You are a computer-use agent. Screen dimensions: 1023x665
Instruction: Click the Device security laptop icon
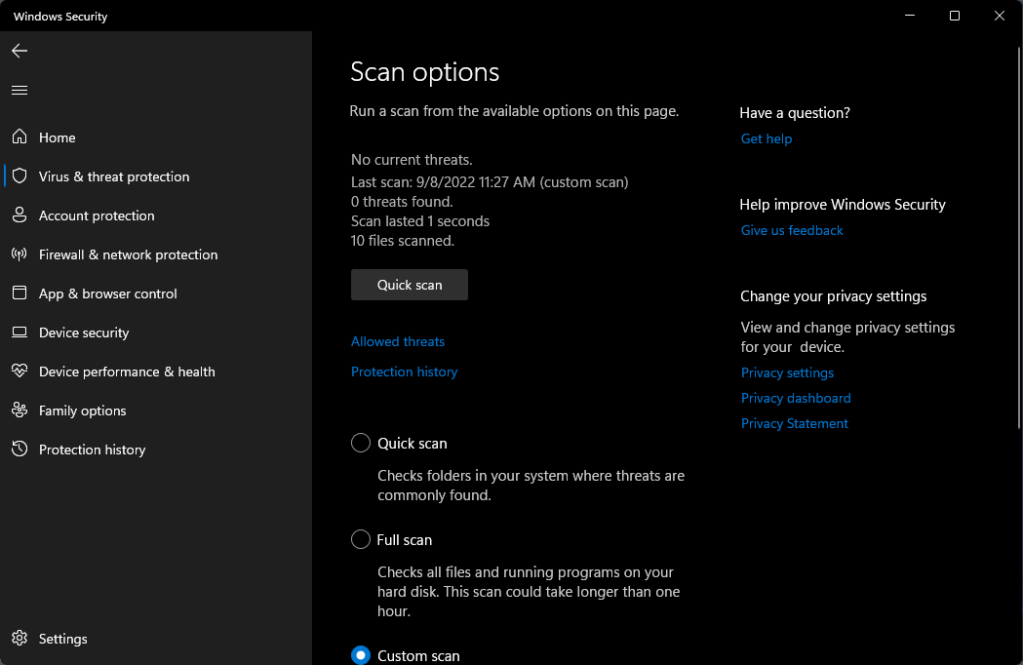(19, 332)
